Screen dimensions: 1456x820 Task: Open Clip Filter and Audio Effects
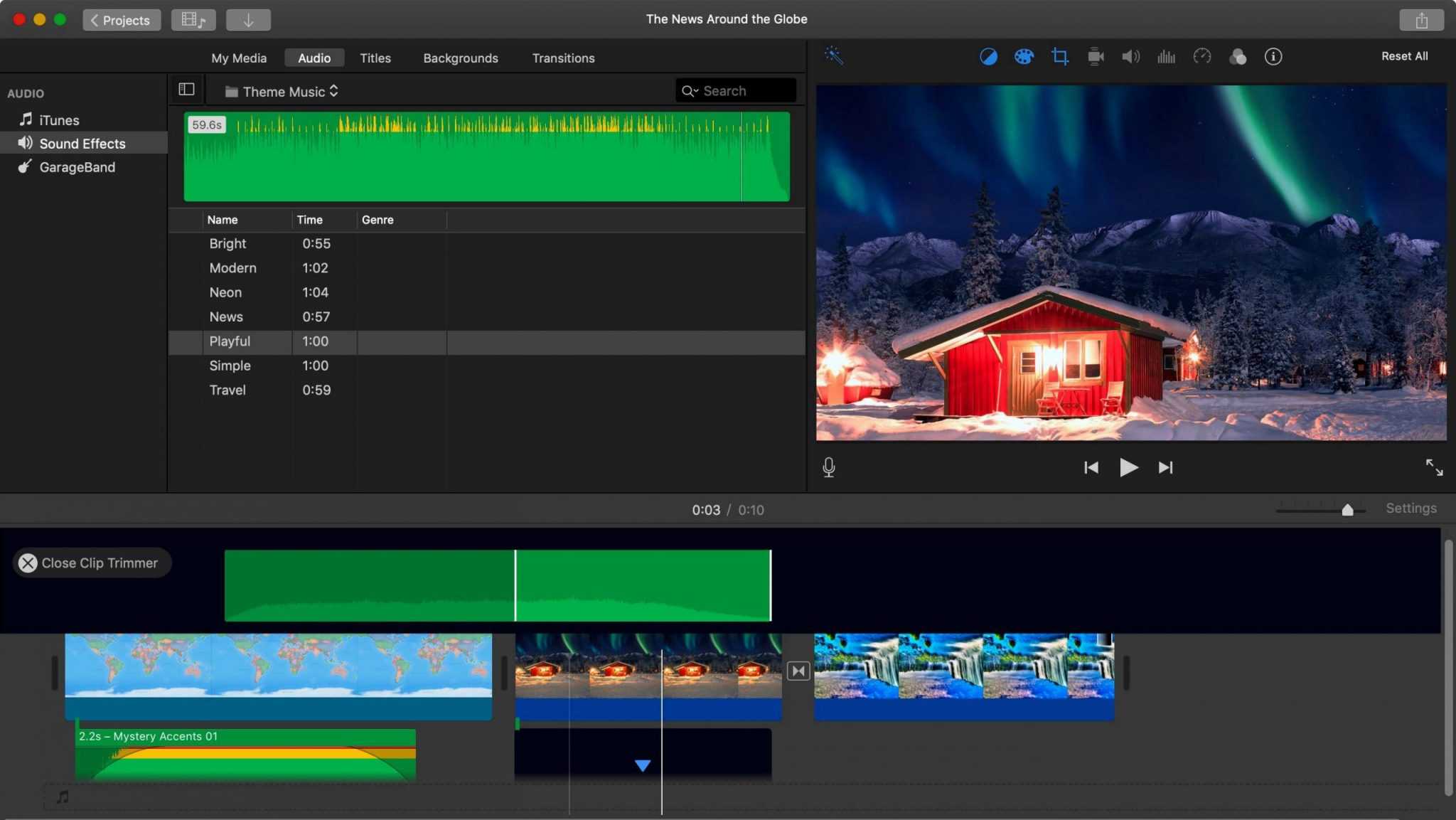pos(1238,56)
